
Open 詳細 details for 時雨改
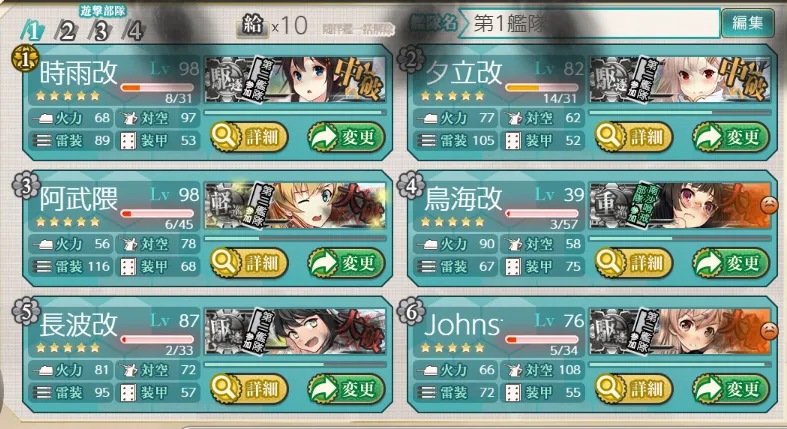tap(249, 136)
